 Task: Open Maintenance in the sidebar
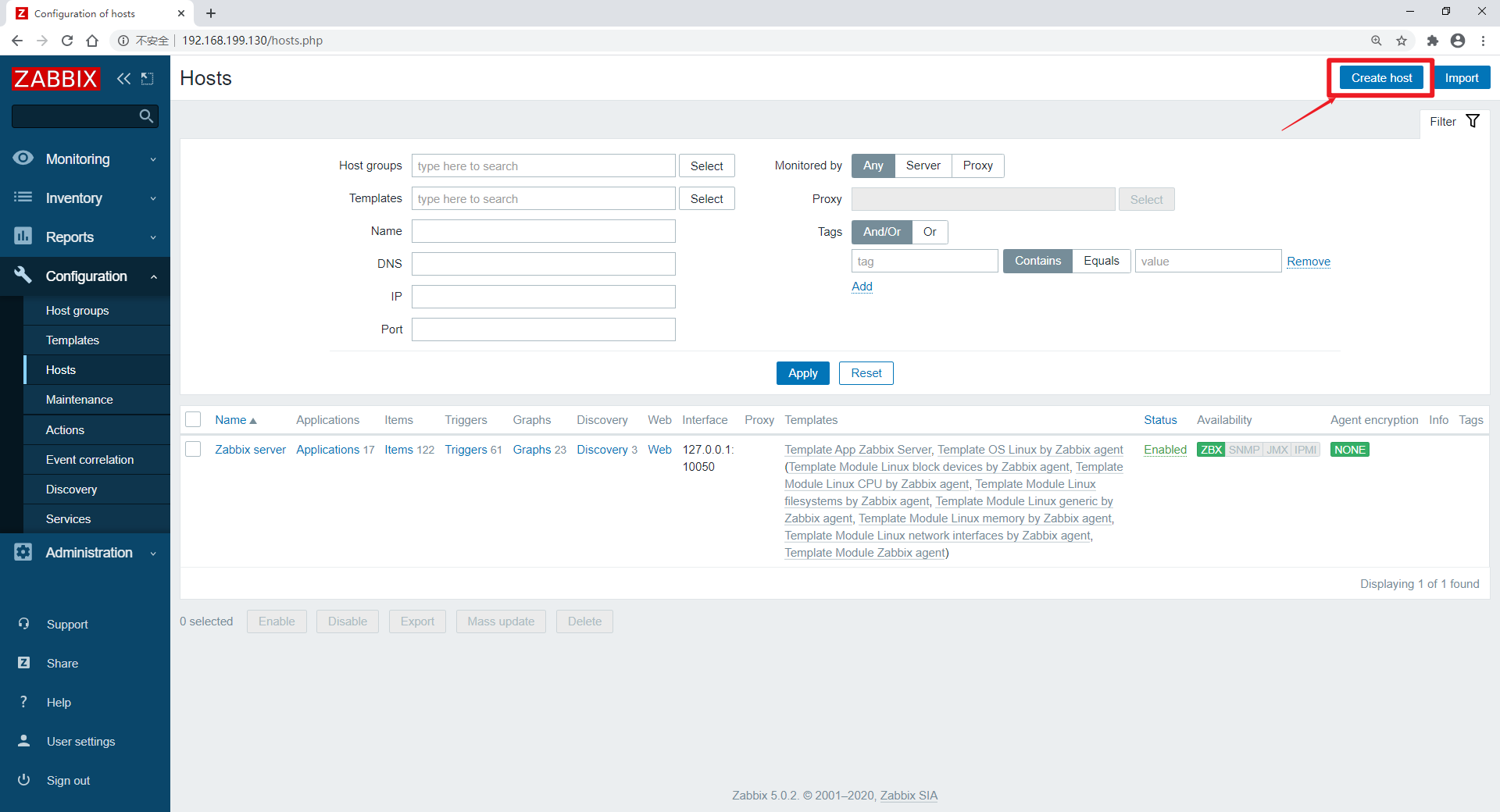coord(80,399)
